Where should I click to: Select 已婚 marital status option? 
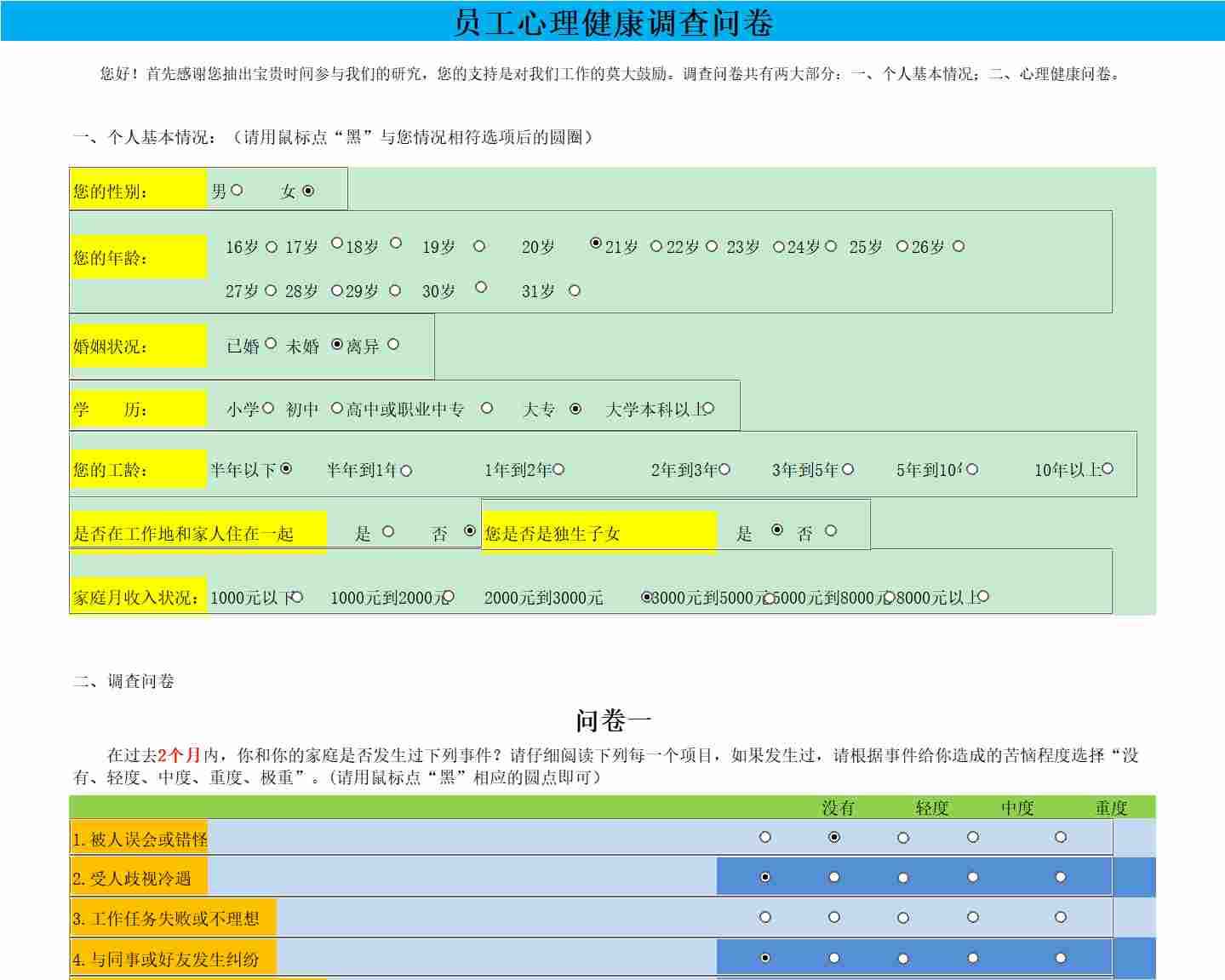click(x=271, y=343)
